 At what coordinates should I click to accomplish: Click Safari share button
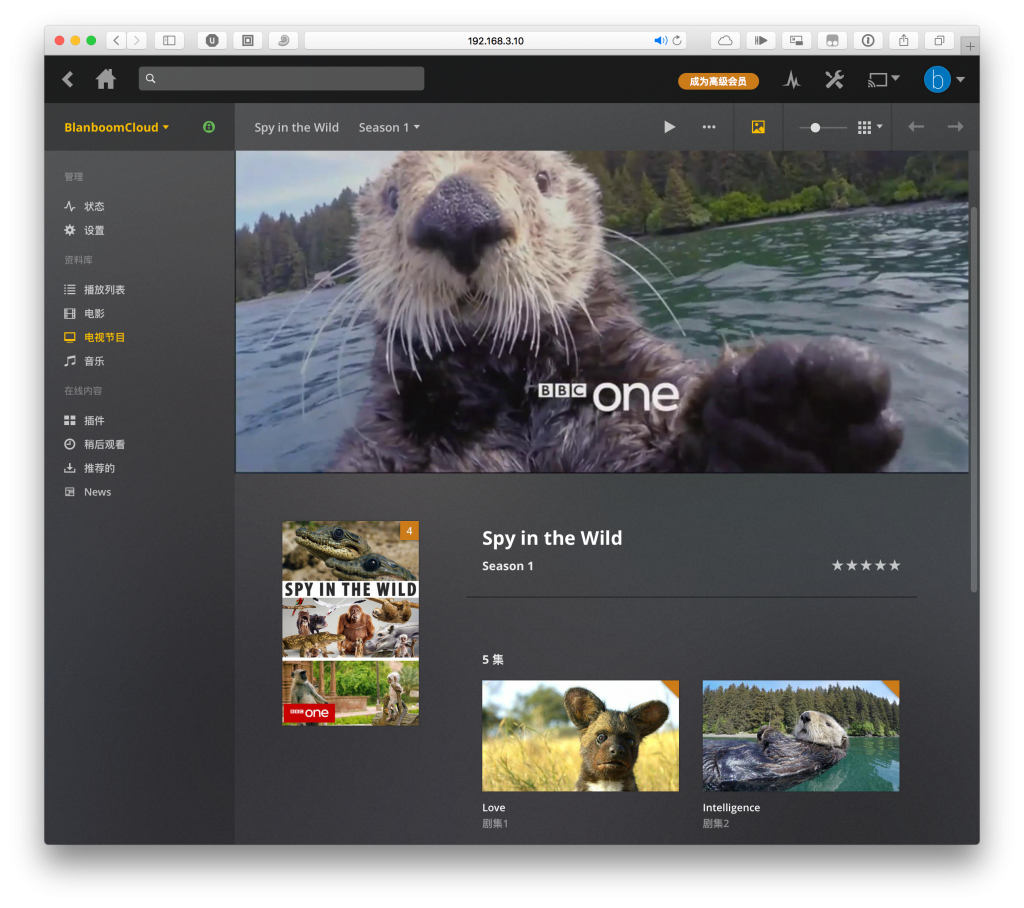coord(903,41)
